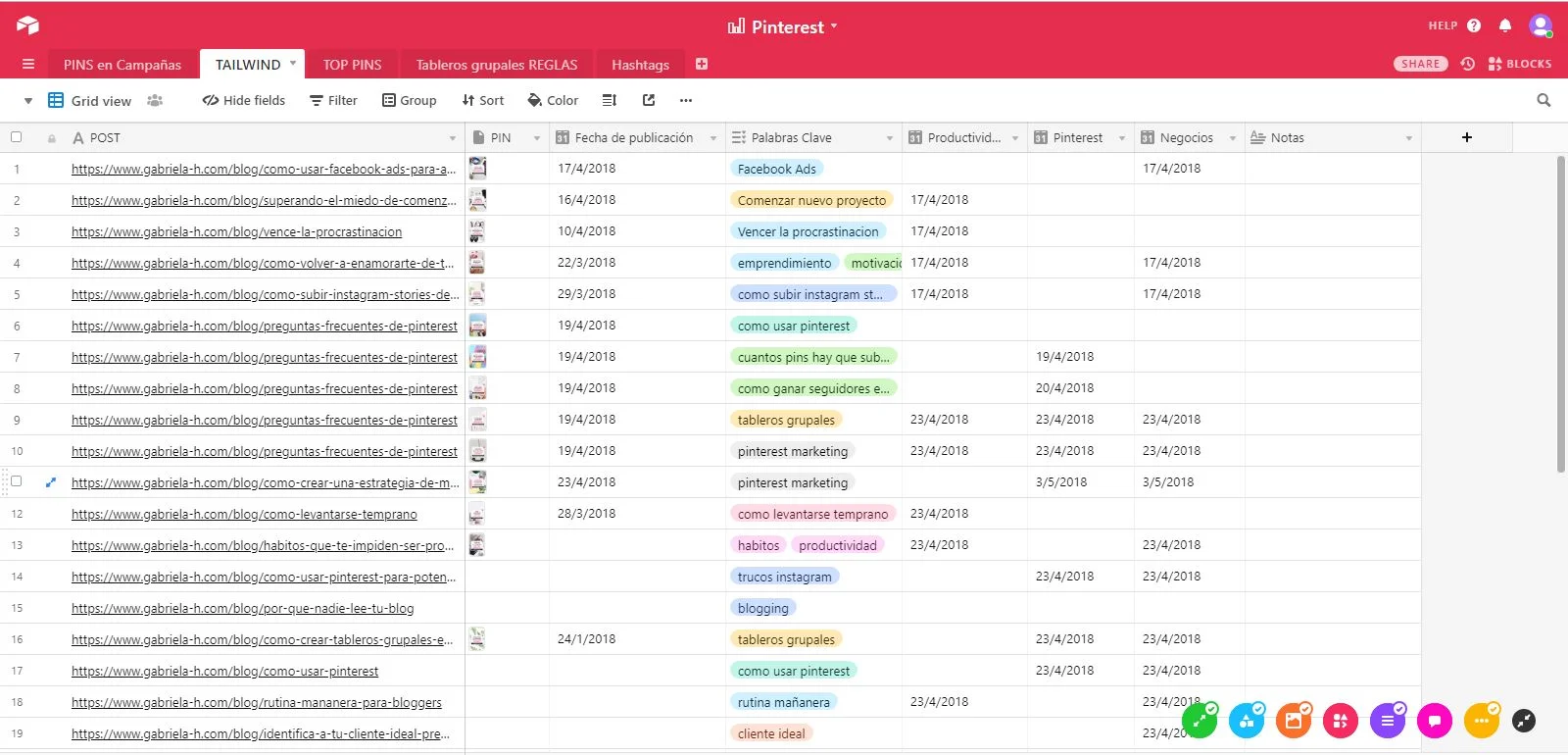This screenshot has height=755, width=1568.
Task: Add a new table with plus icon
Action: point(702,64)
